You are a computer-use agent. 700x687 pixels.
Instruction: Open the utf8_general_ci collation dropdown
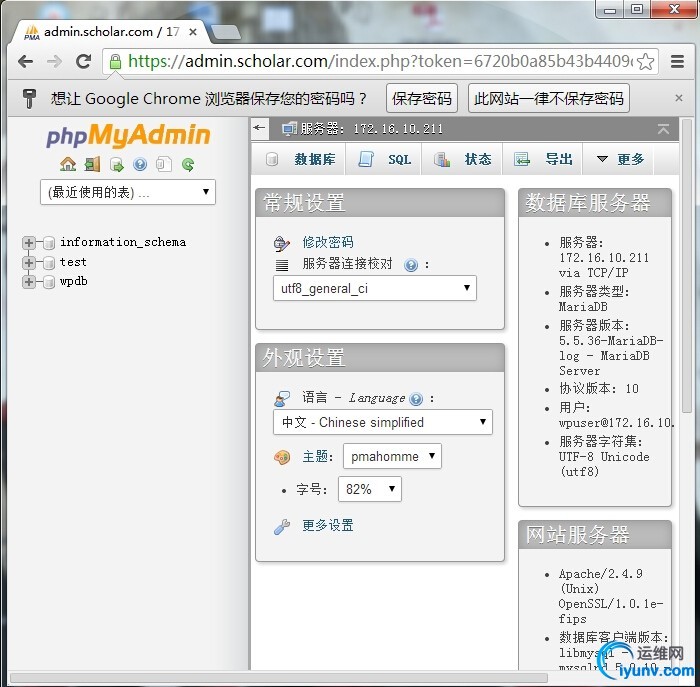pyautogui.click(x=375, y=288)
